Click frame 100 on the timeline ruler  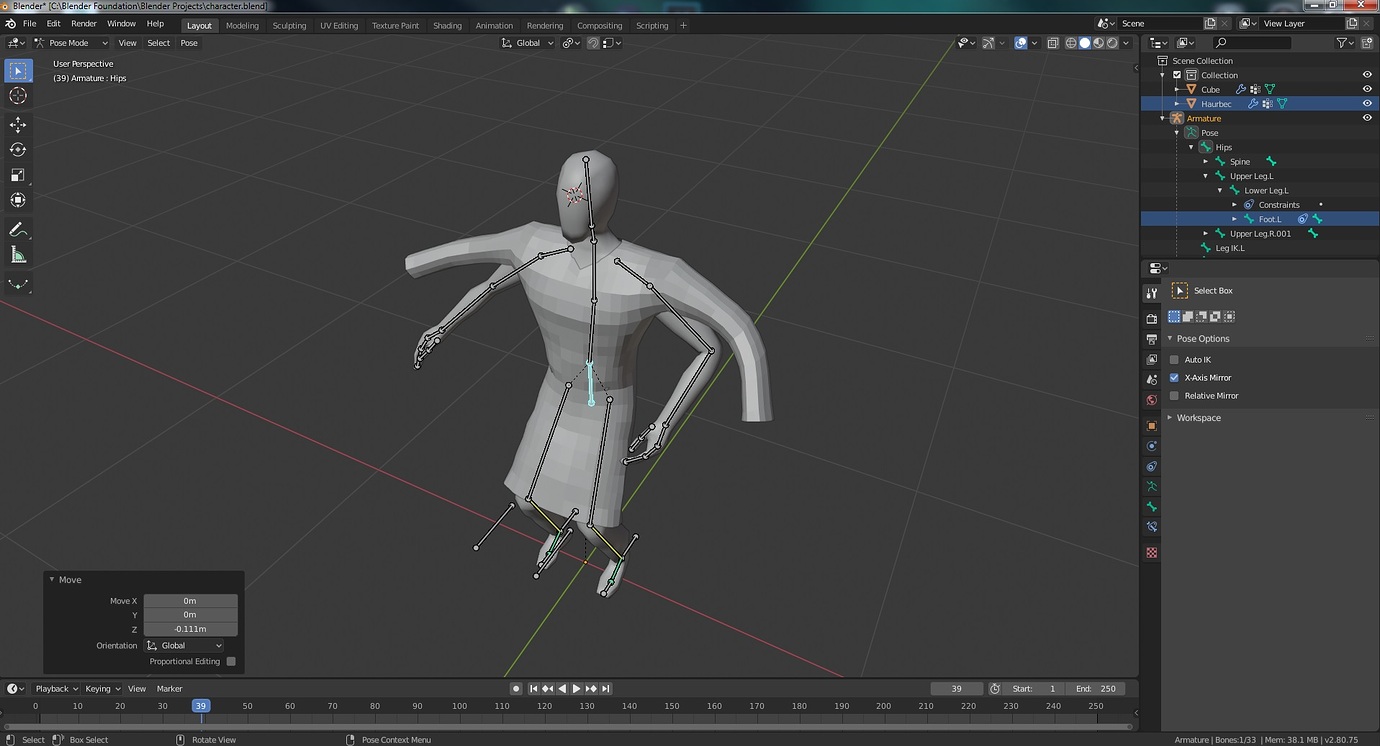click(x=459, y=706)
